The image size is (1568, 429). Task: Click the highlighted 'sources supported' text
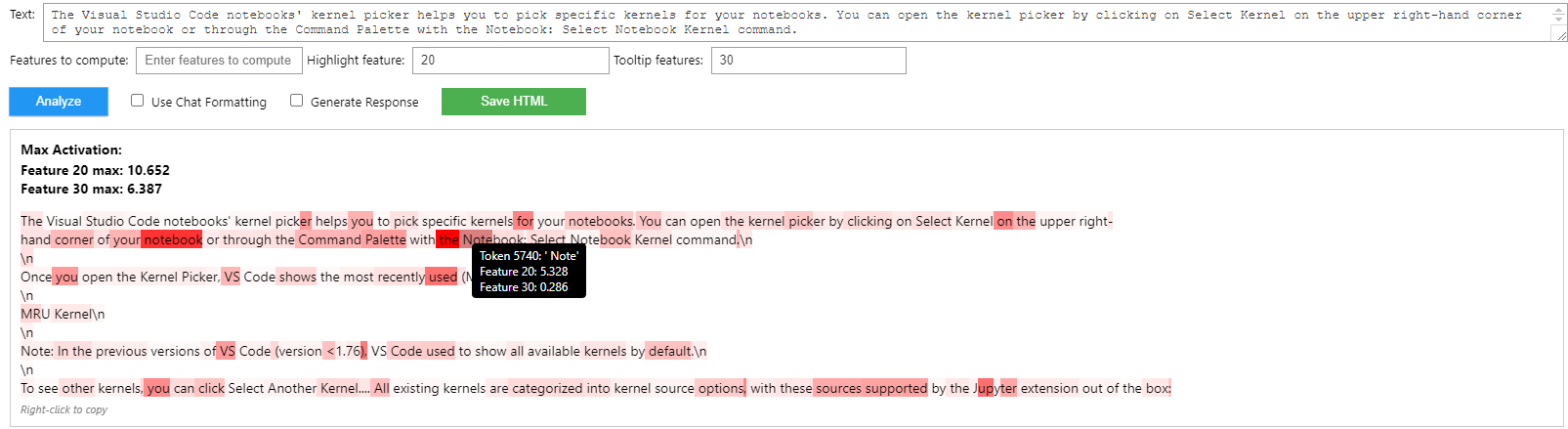point(870,389)
